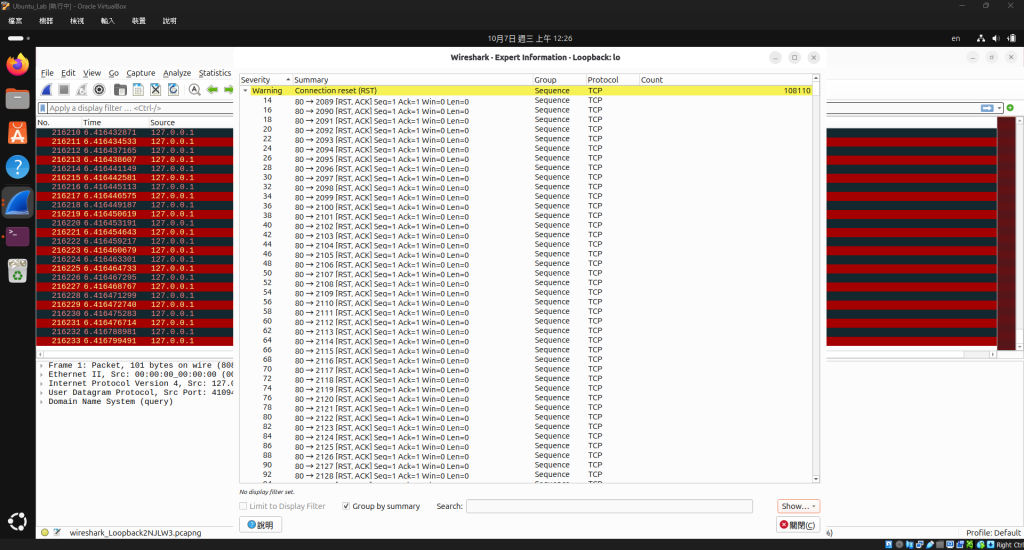Open expert info yellow circle in status bar

tap(44, 532)
